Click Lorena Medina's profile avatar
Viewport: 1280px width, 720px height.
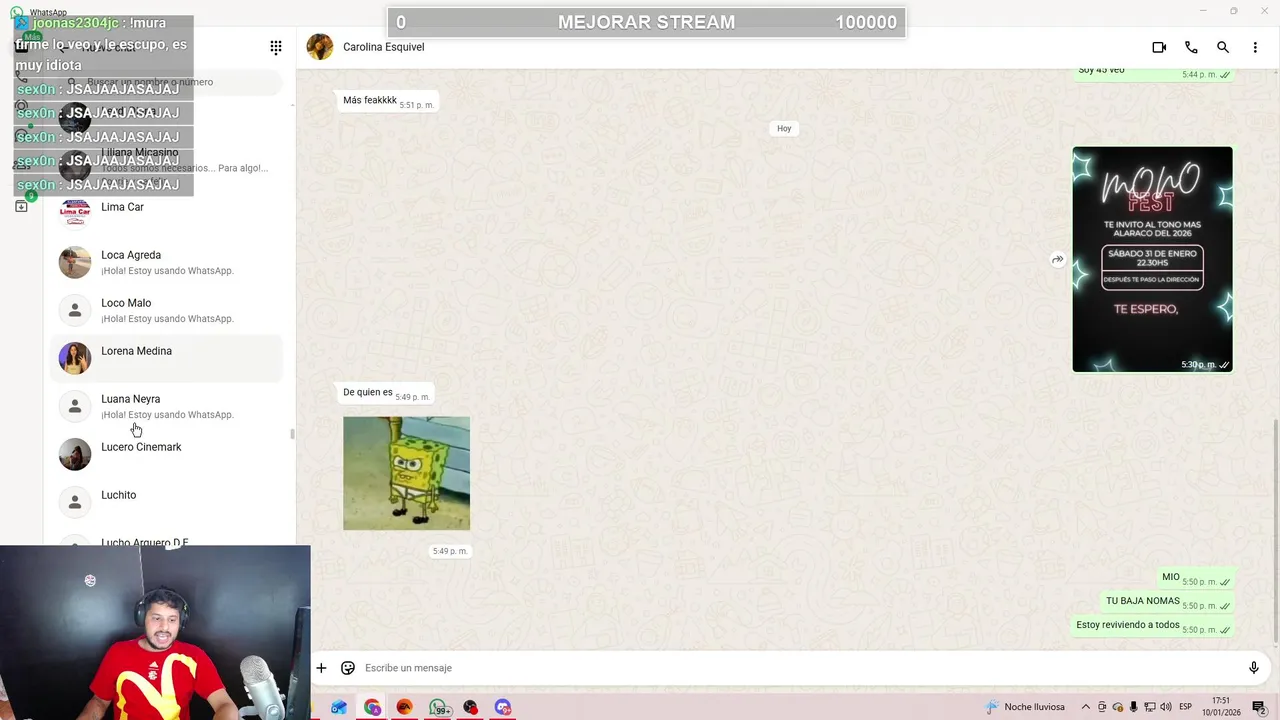(x=75, y=358)
